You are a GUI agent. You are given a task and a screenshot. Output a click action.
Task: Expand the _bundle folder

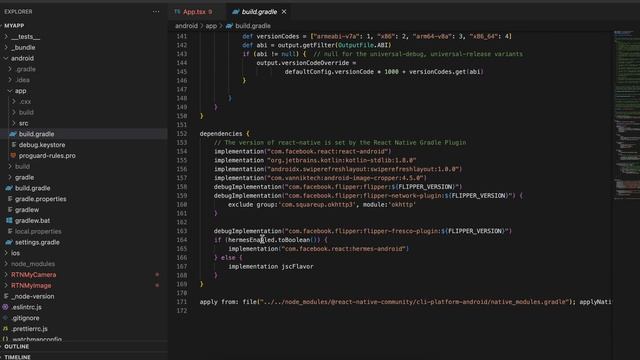(23, 47)
